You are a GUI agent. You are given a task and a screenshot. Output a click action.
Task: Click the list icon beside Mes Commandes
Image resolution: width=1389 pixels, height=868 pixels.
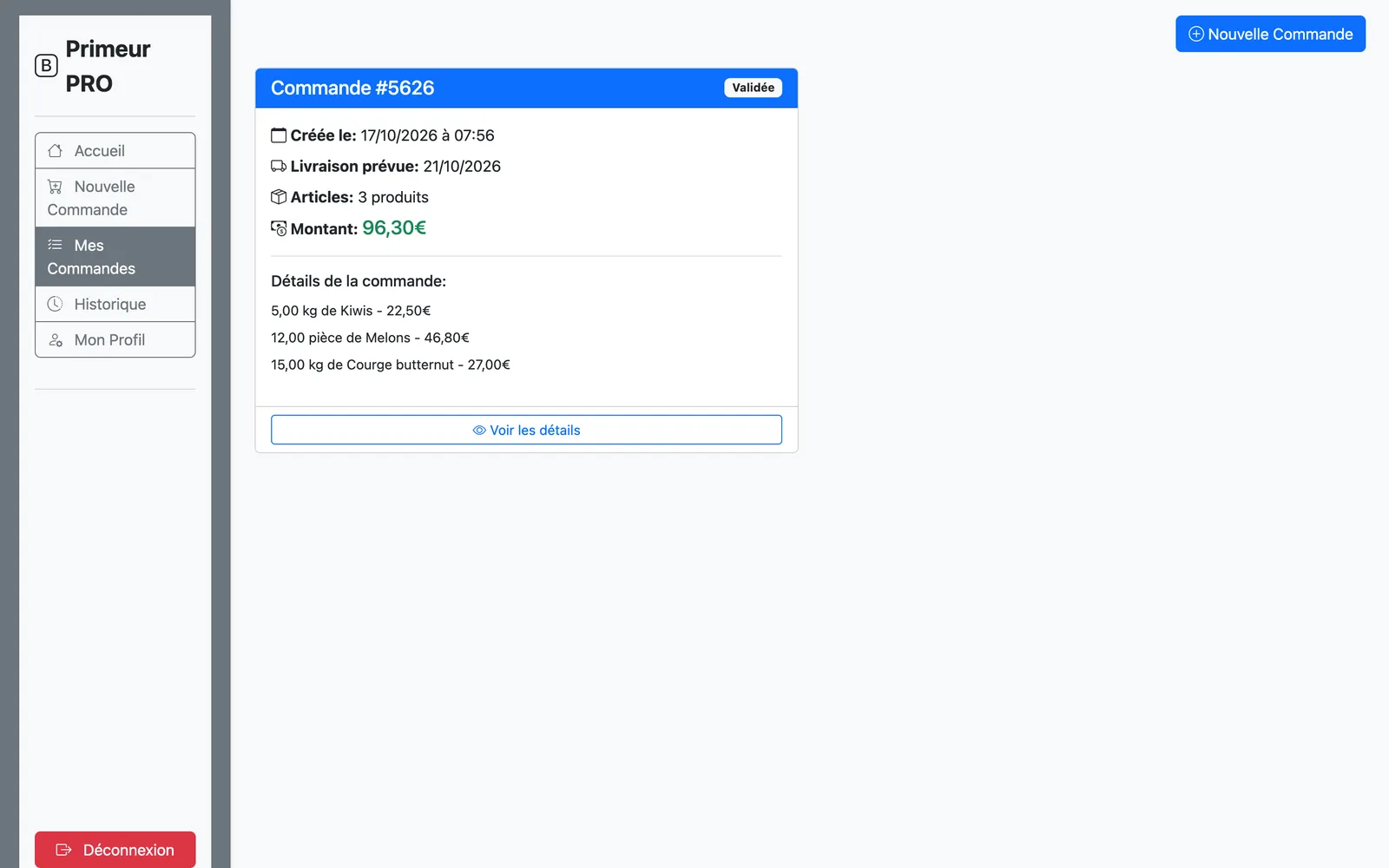55,245
